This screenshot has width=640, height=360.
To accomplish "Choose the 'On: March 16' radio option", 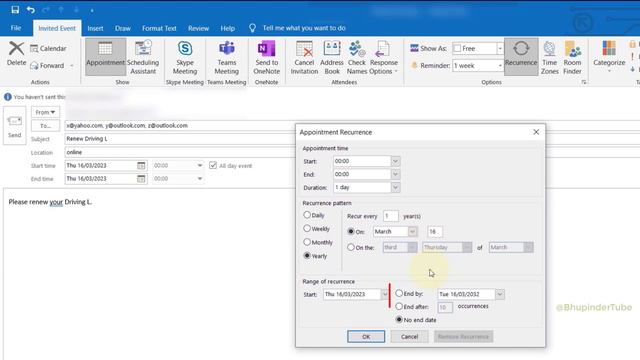I will 351,231.
